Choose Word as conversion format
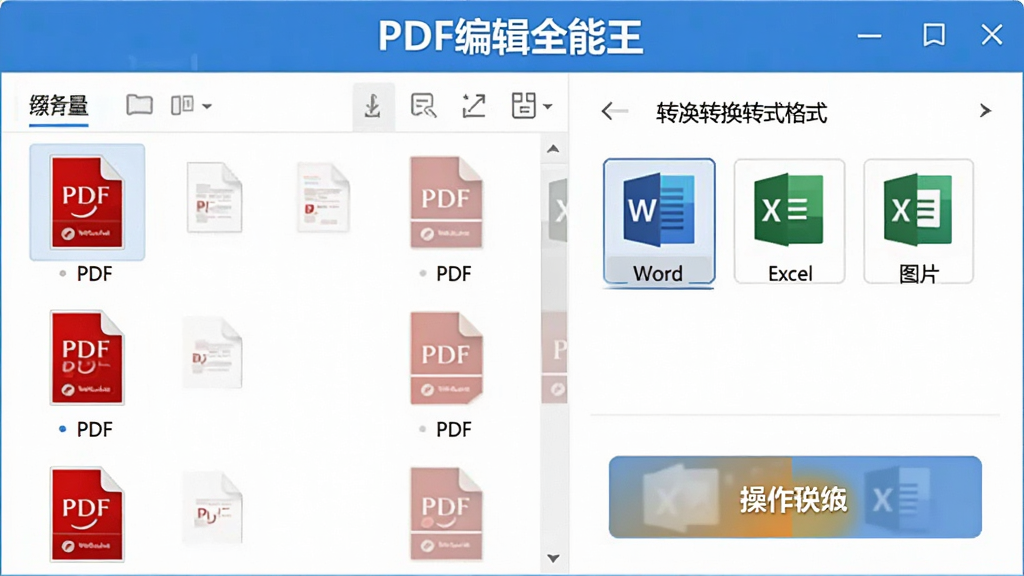 click(x=659, y=221)
